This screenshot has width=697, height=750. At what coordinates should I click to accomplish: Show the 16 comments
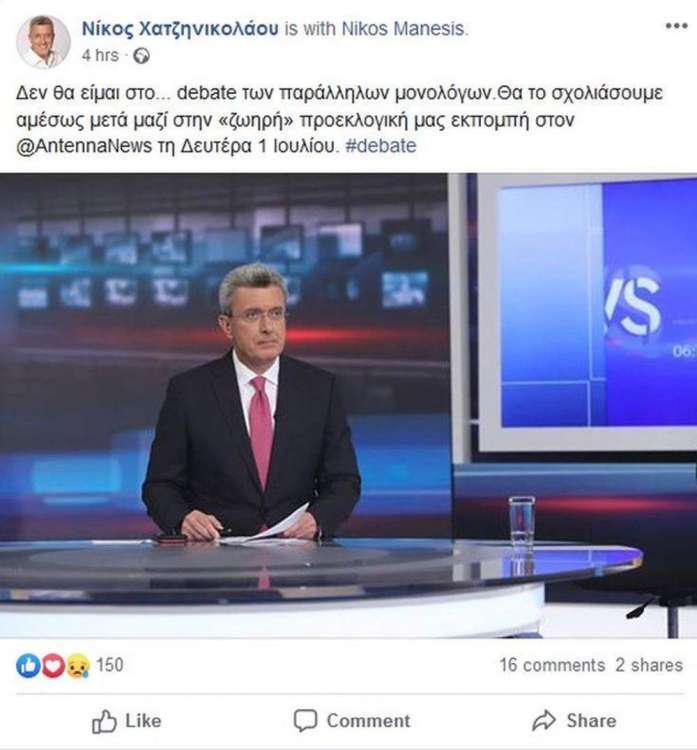click(553, 665)
